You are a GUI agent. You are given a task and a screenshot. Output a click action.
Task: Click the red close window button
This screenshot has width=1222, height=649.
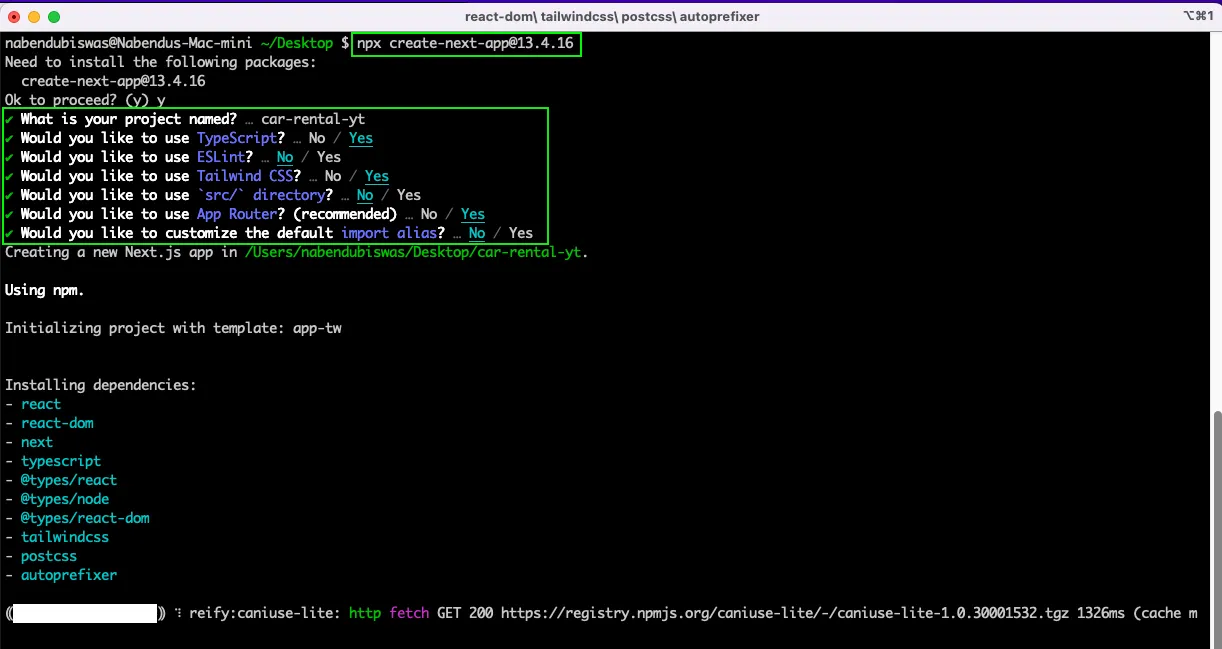coord(14,17)
